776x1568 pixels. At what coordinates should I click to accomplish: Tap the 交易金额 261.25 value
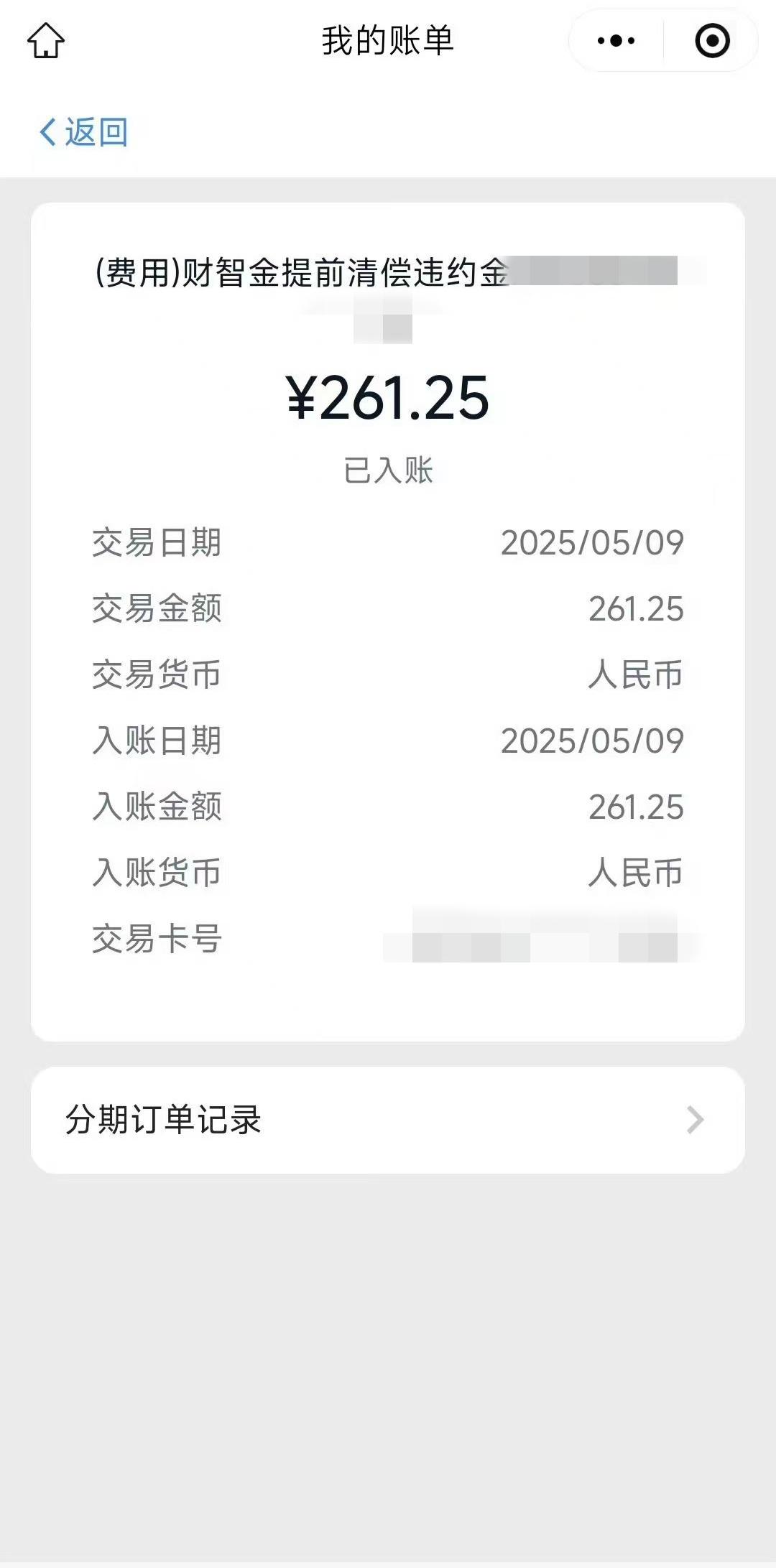click(635, 609)
